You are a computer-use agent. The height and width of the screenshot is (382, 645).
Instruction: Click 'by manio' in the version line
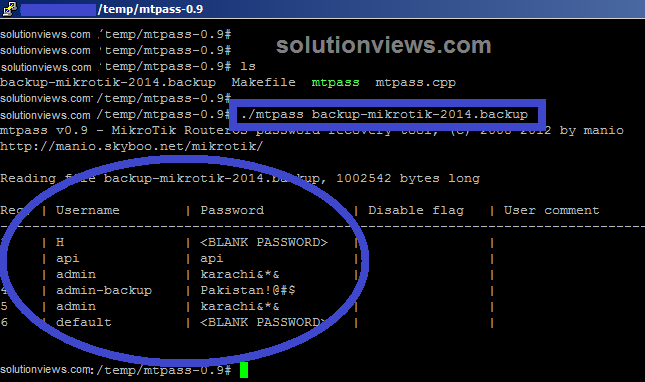click(592, 130)
